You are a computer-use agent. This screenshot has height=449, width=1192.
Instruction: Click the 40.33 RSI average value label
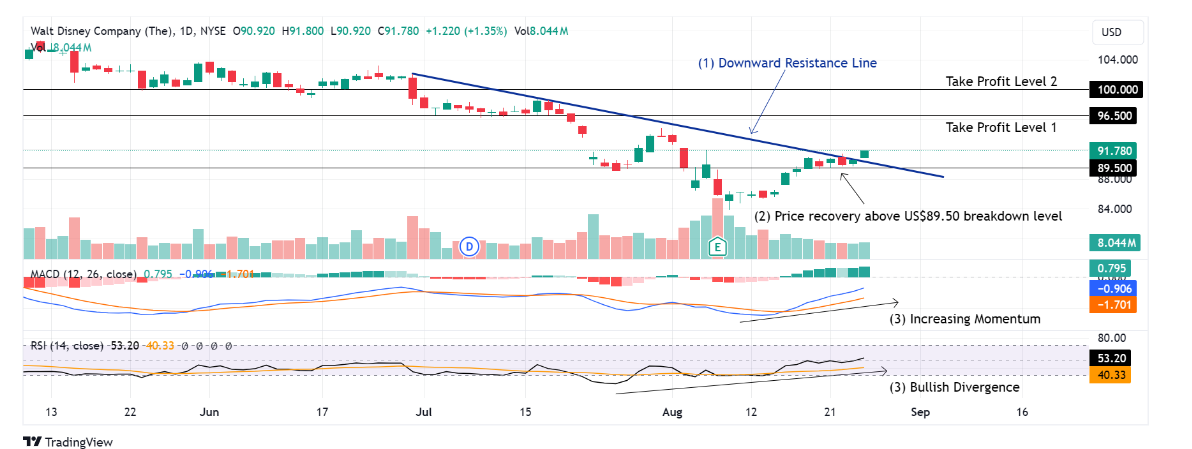pos(1108,375)
